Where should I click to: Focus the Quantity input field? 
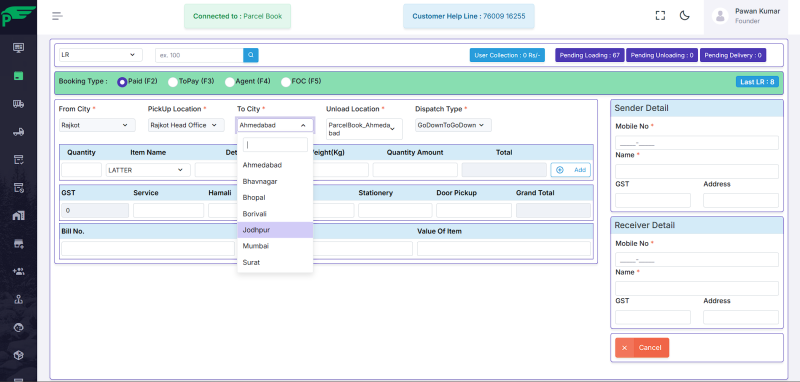81,170
